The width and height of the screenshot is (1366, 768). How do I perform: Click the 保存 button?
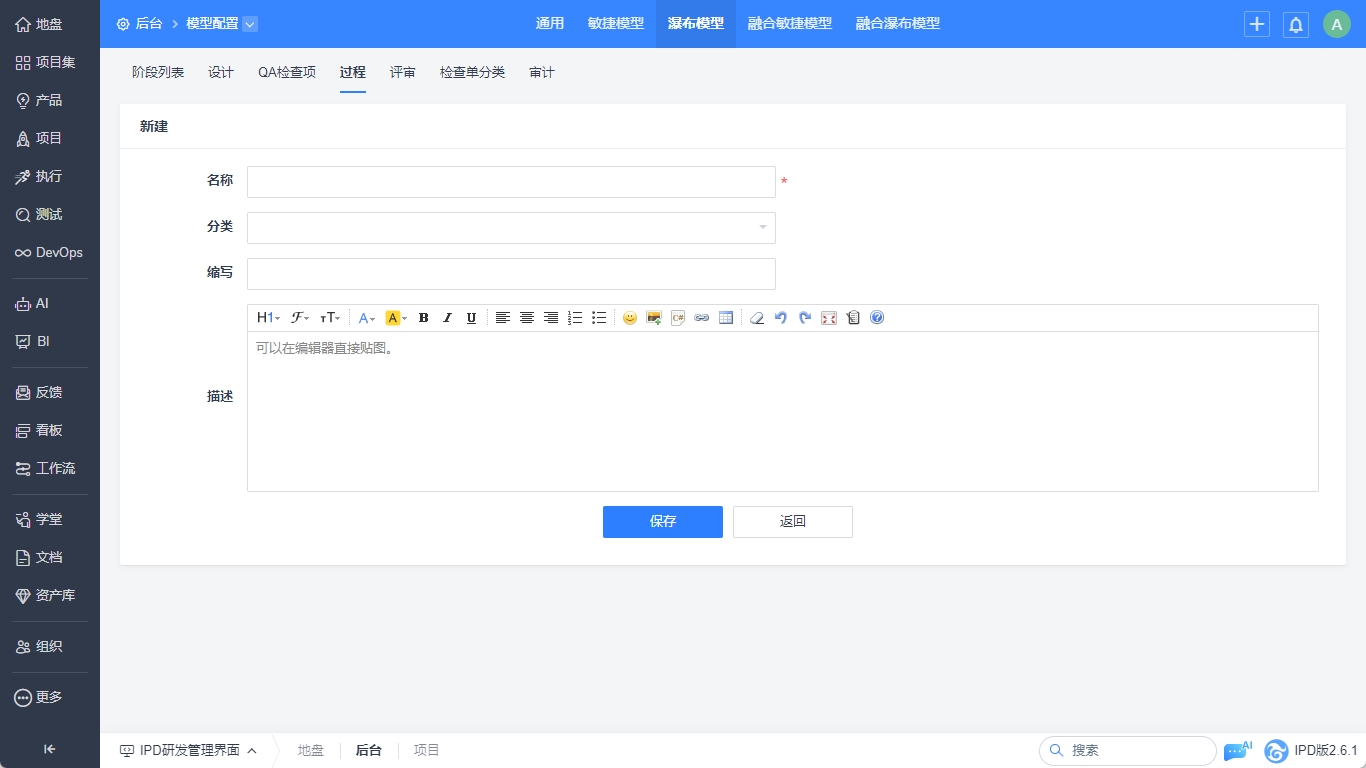tap(662, 522)
